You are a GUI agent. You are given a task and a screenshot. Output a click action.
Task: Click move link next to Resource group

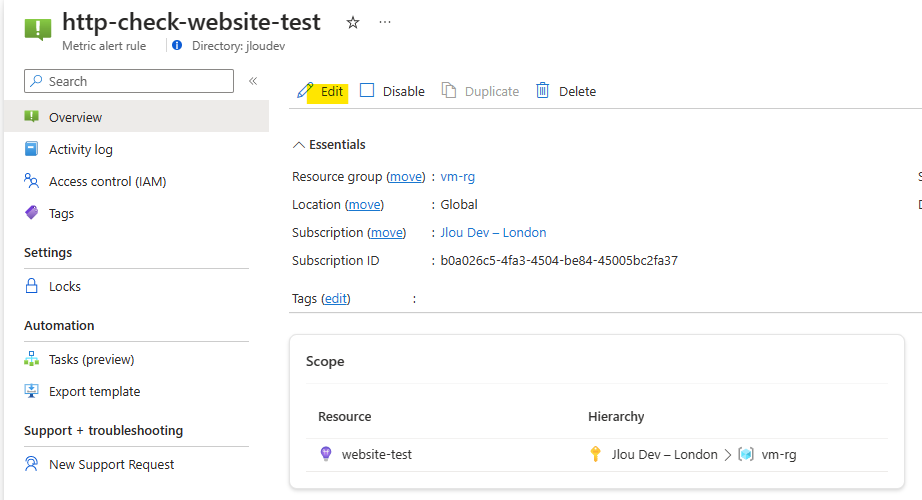[406, 176]
